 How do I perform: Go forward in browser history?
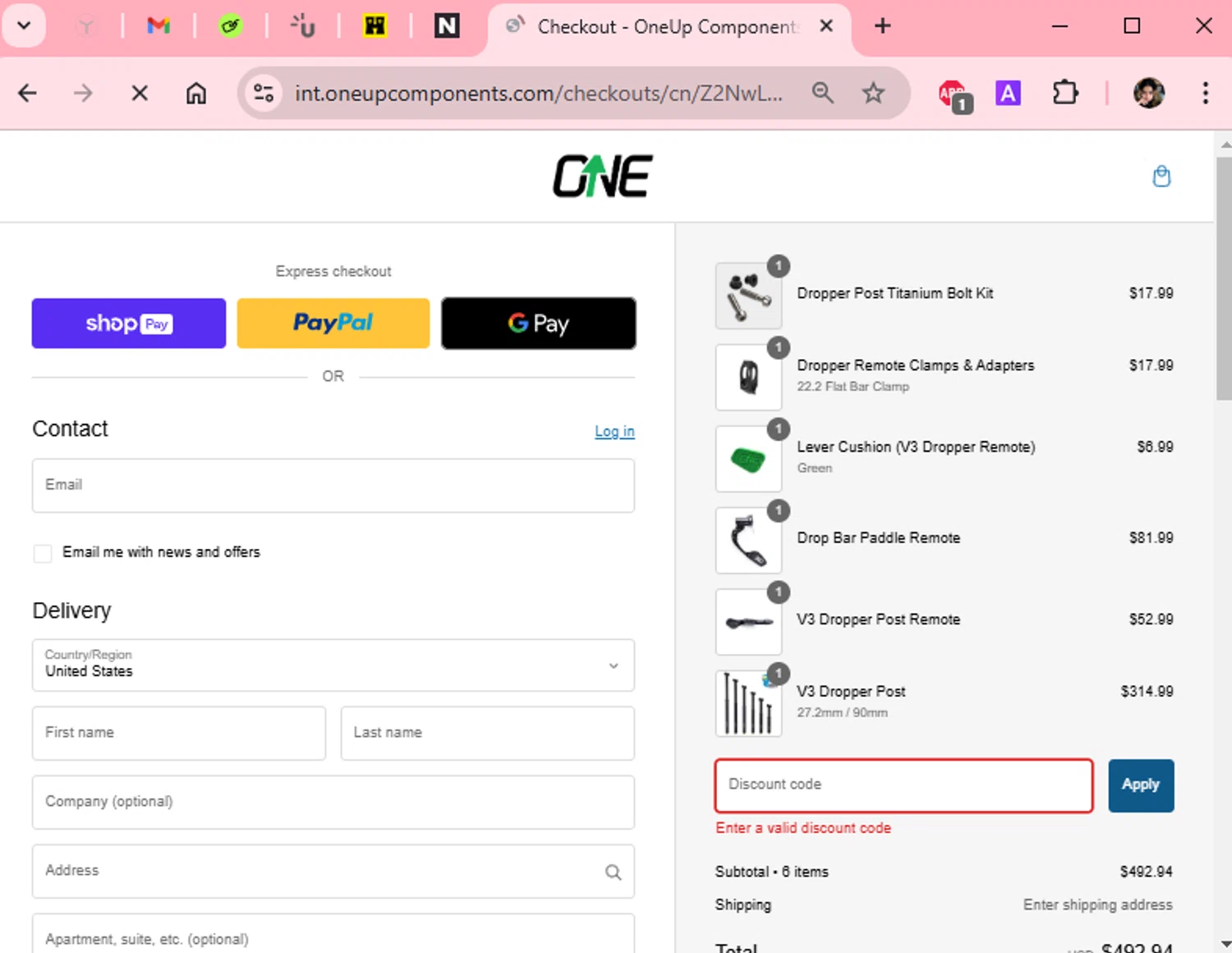point(83,93)
